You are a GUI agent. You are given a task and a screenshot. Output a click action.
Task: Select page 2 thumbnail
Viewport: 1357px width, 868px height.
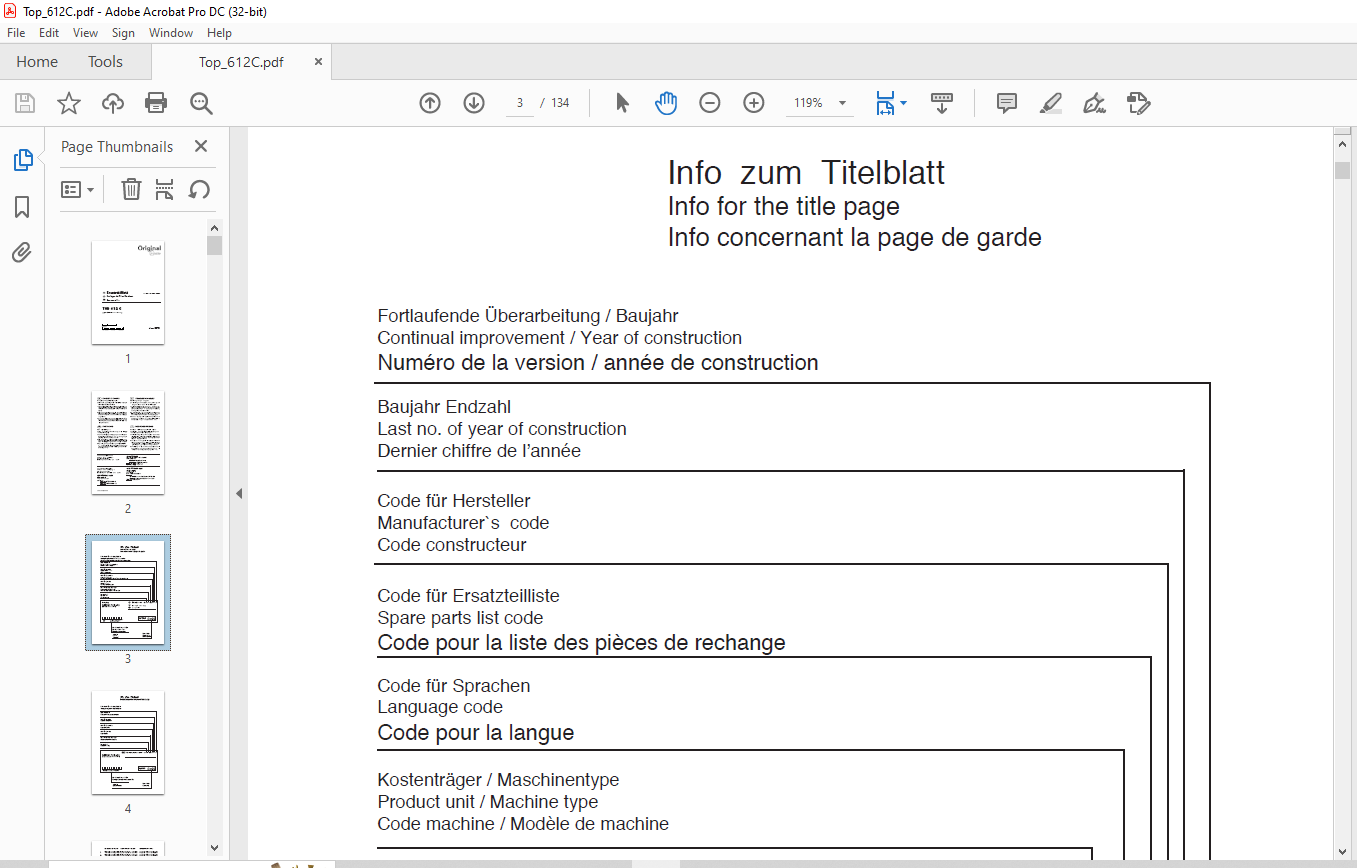[128, 442]
